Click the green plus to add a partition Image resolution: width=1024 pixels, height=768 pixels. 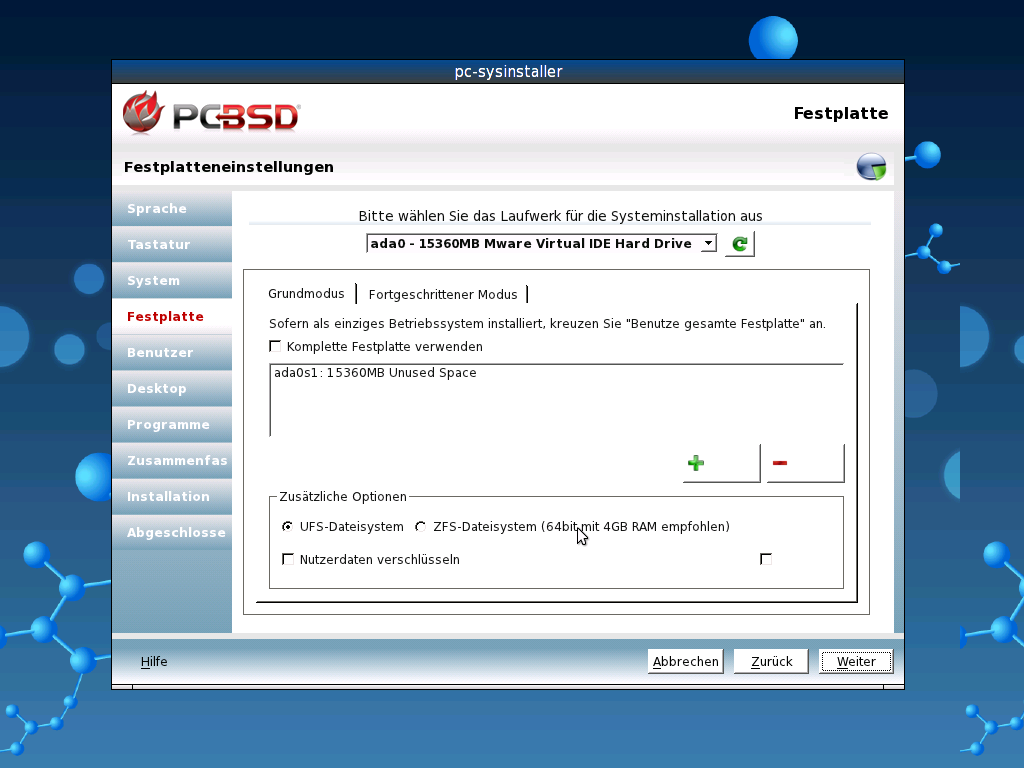pos(696,462)
